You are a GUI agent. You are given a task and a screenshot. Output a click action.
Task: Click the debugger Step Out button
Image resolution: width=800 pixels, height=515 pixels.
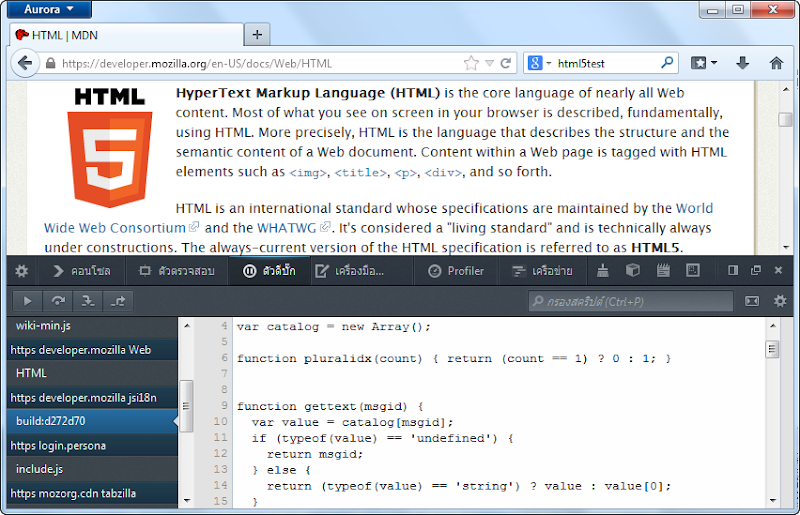tap(118, 301)
